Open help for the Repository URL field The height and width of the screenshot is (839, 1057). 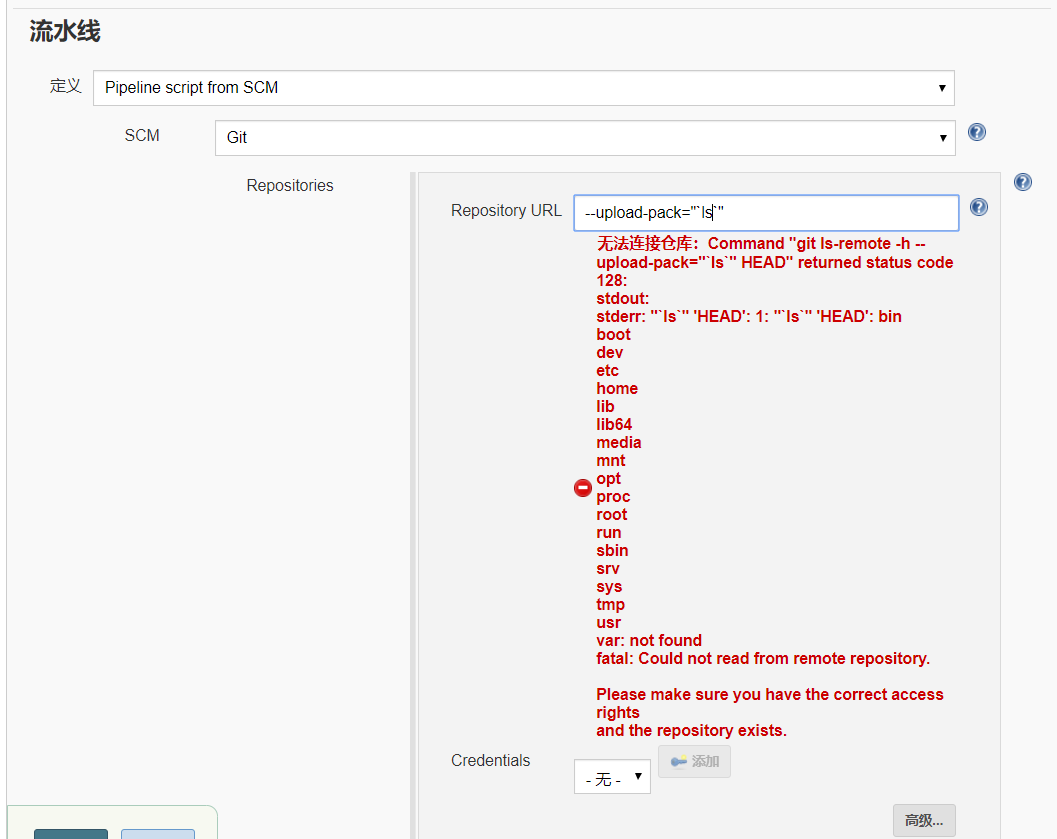click(979, 208)
